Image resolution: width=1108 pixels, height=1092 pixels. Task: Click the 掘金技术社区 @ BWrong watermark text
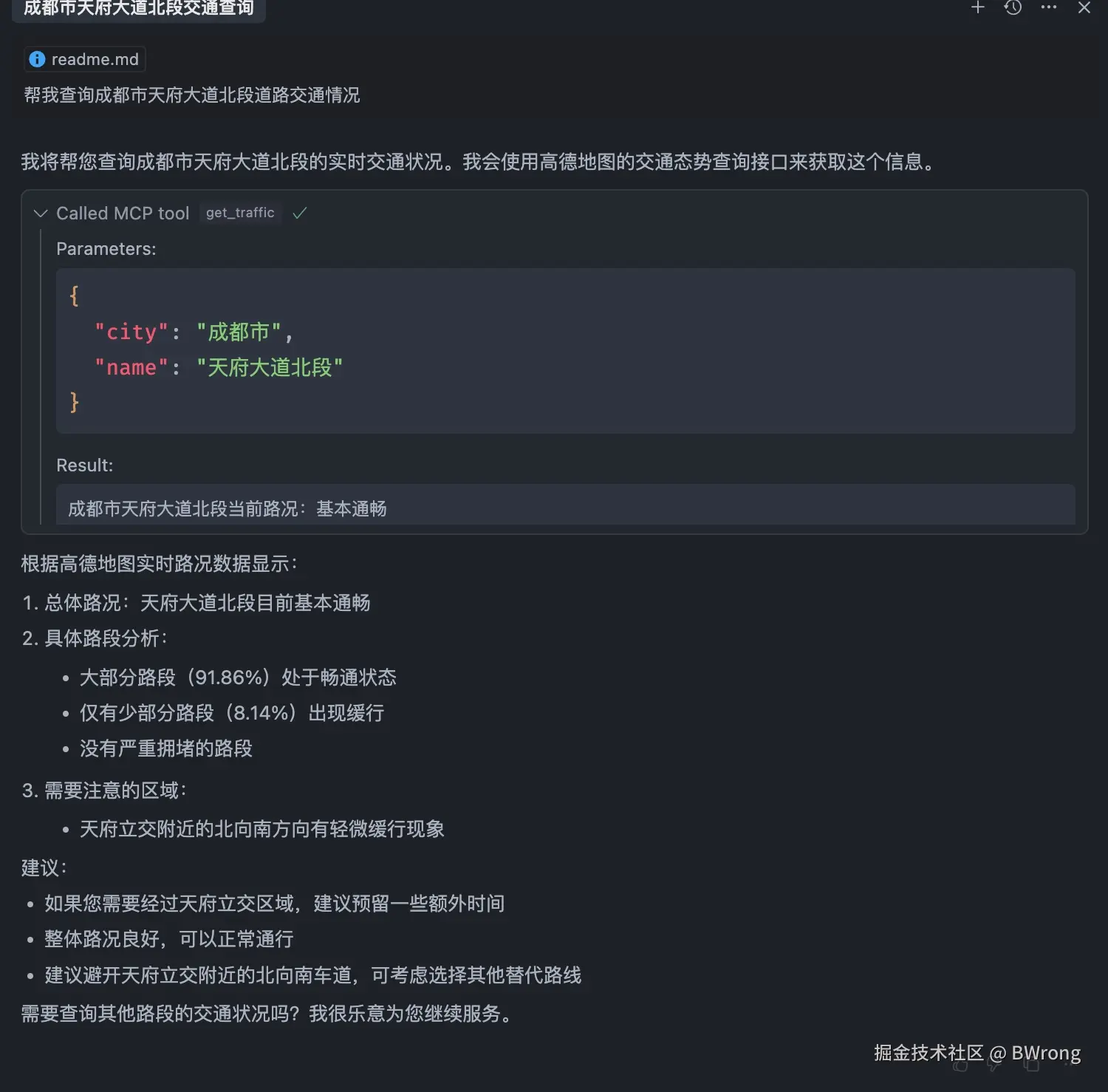click(977, 1052)
